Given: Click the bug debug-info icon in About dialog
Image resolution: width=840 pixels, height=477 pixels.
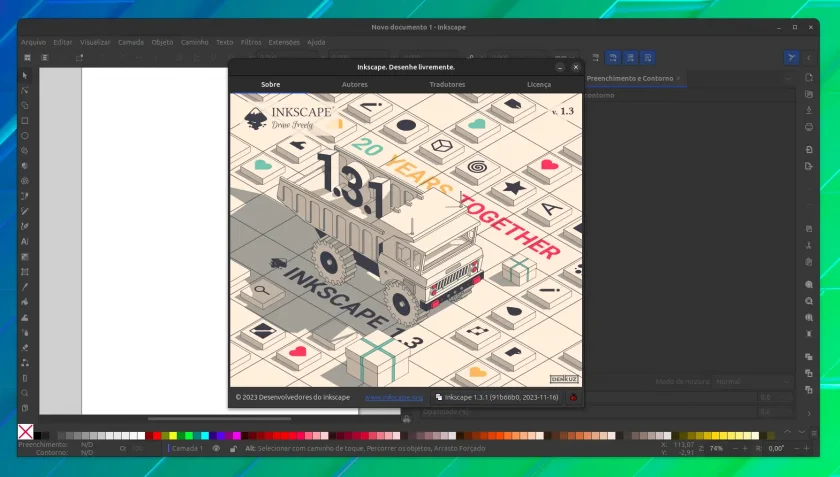Looking at the screenshot, I should coord(573,397).
